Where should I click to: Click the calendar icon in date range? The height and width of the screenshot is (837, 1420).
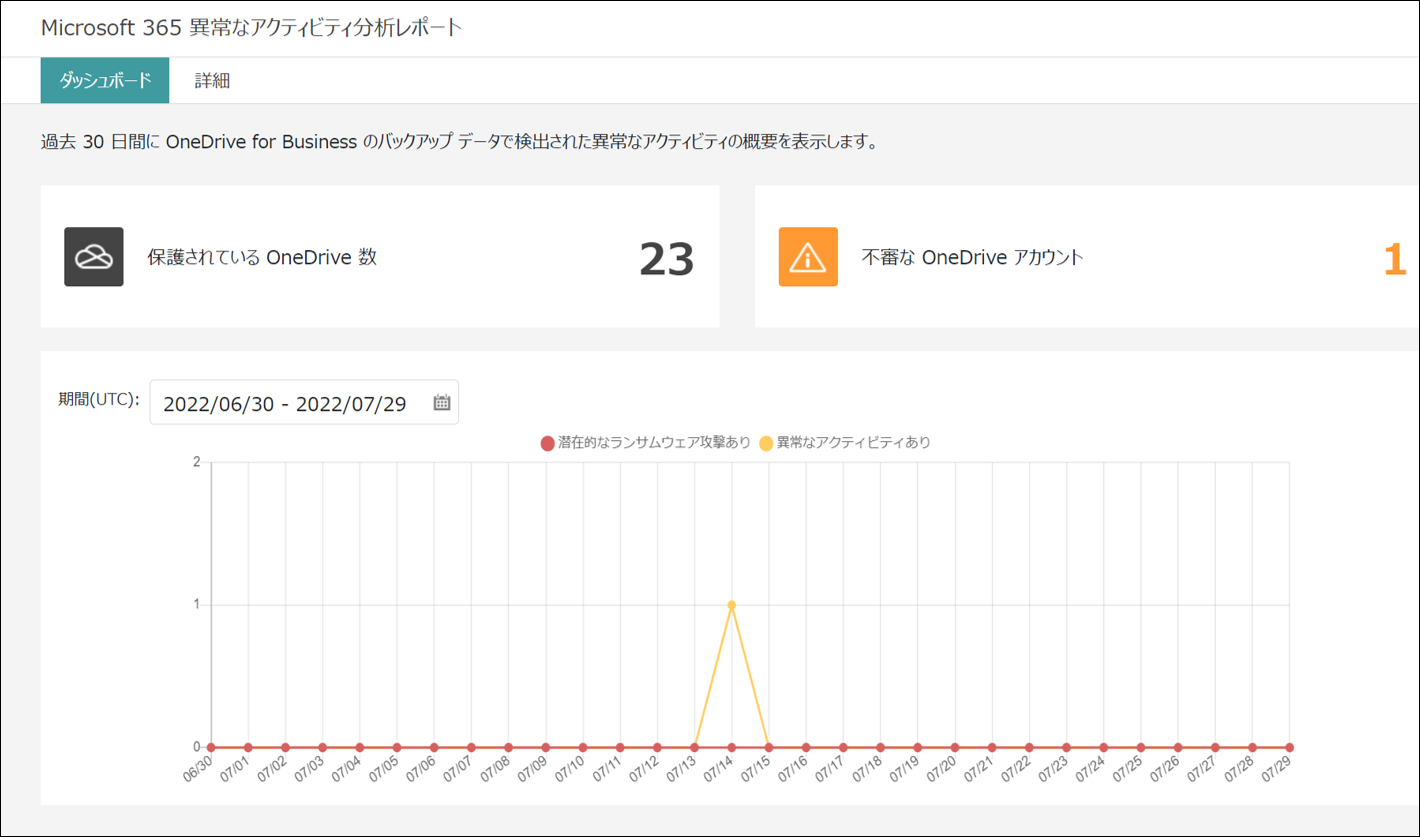pyautogui.click(x=442, y=403)
